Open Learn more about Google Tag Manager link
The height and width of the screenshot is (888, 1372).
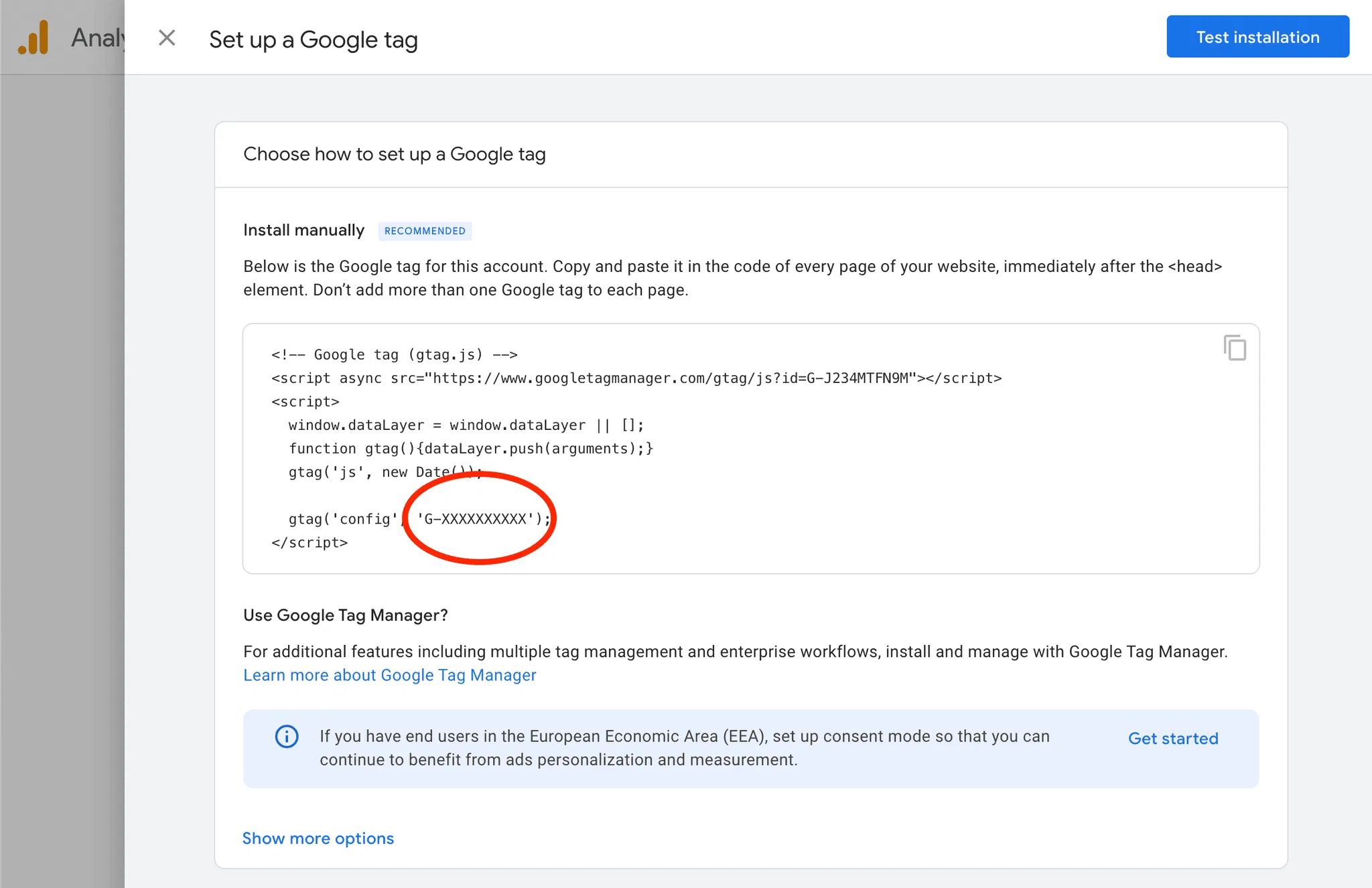pos(389,675)
